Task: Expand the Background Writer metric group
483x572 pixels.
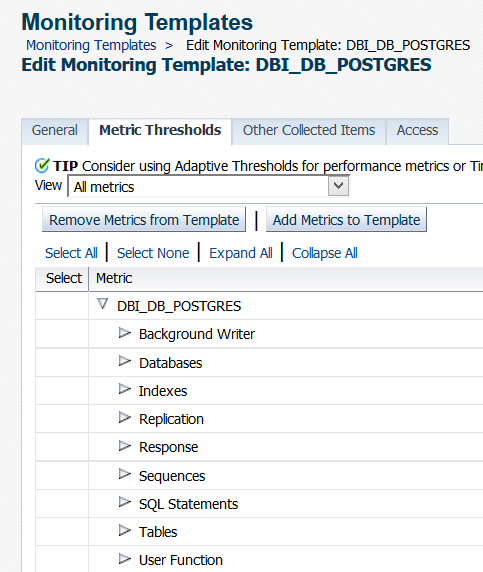Action: (x=125, y=333)
